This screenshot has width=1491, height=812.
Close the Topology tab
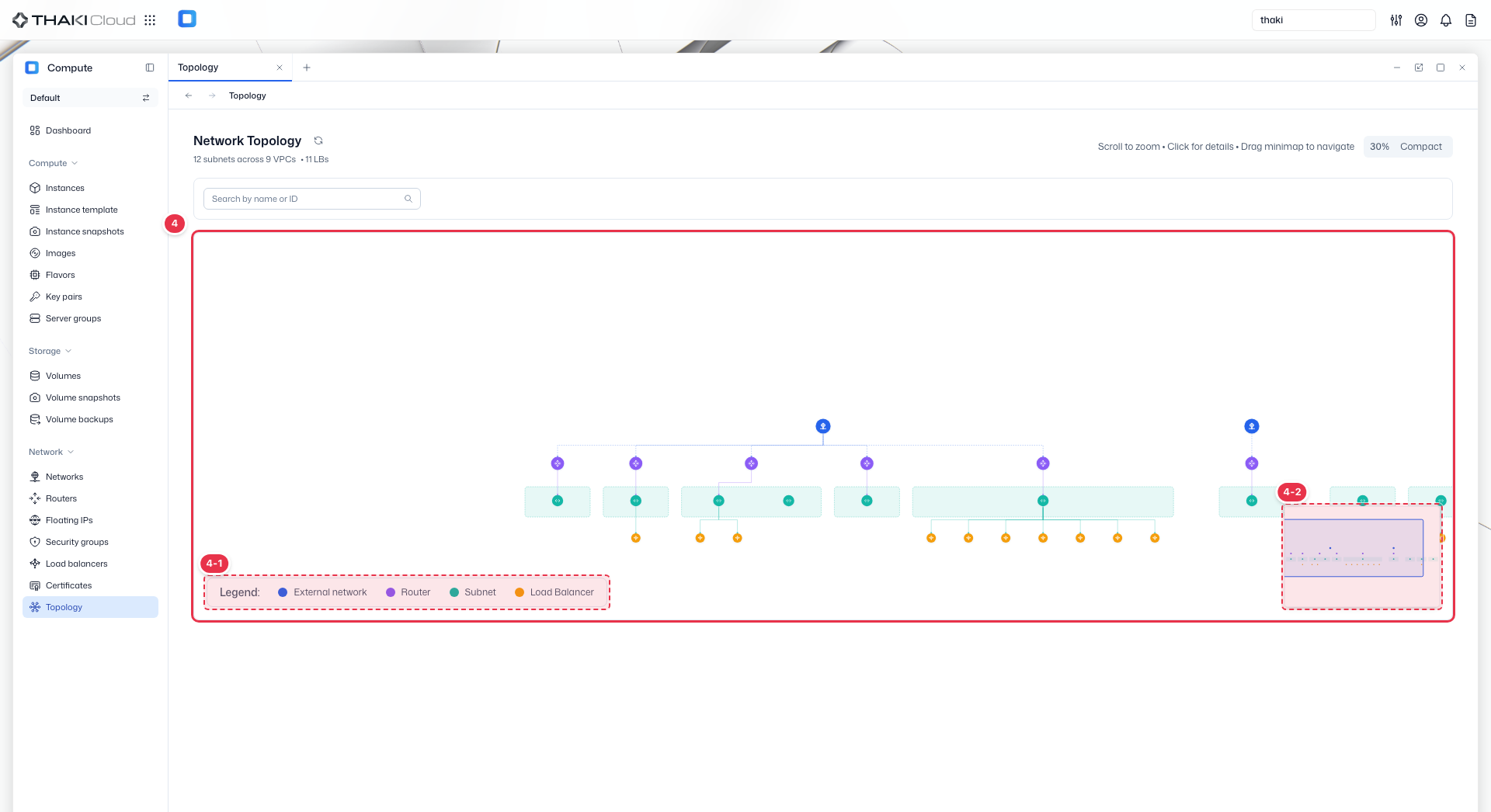point(280,68)
